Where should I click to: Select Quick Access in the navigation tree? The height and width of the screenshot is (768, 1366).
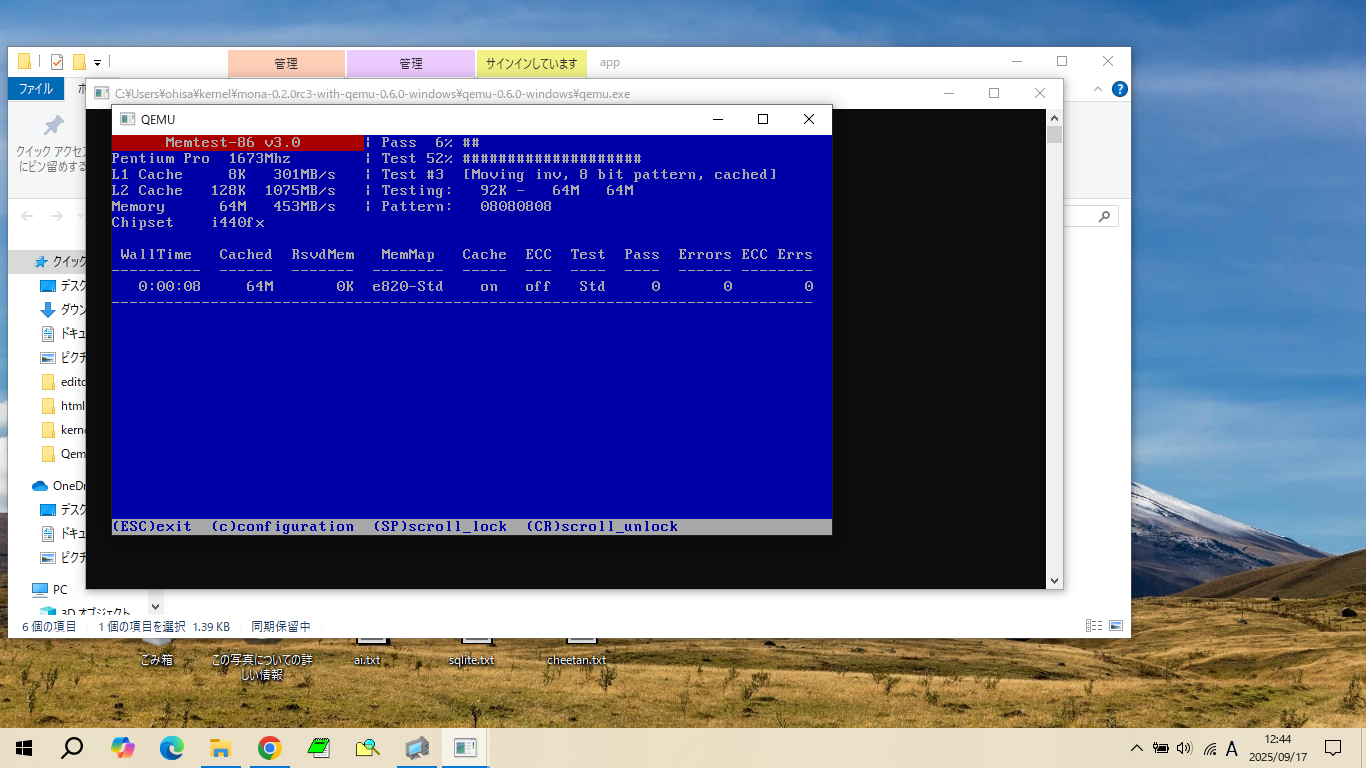pyautogui.click(x=61, y=262)
